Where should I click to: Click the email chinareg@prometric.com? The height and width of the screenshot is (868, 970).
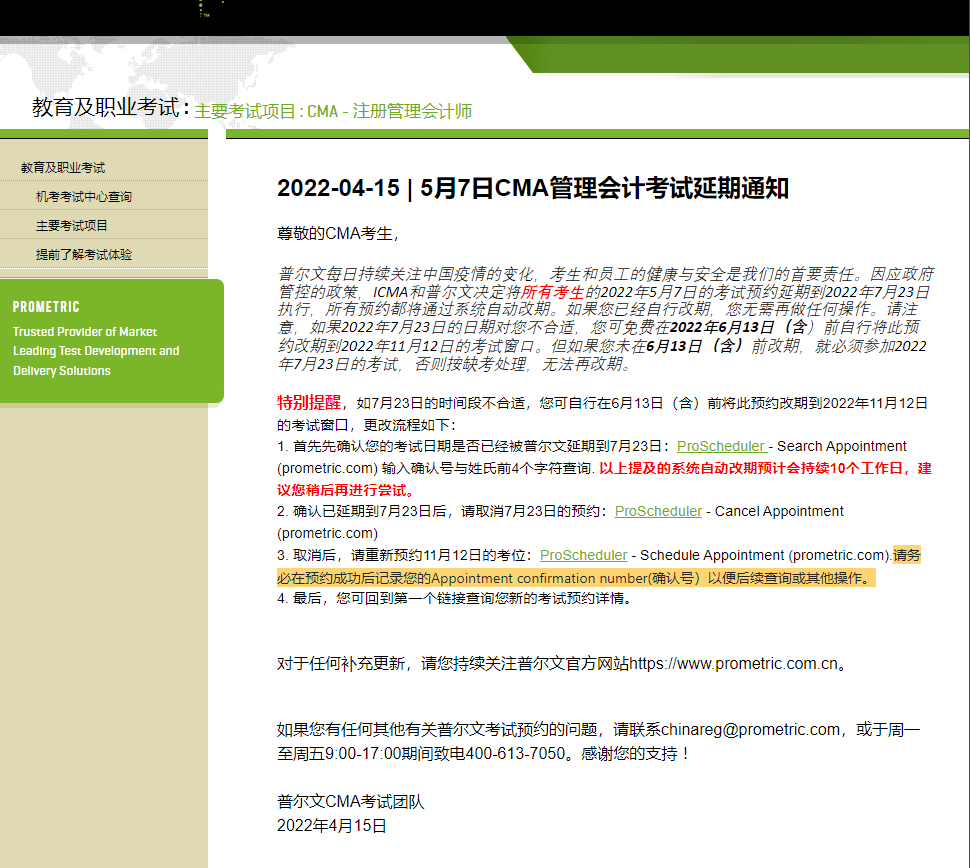coord(750,730)
